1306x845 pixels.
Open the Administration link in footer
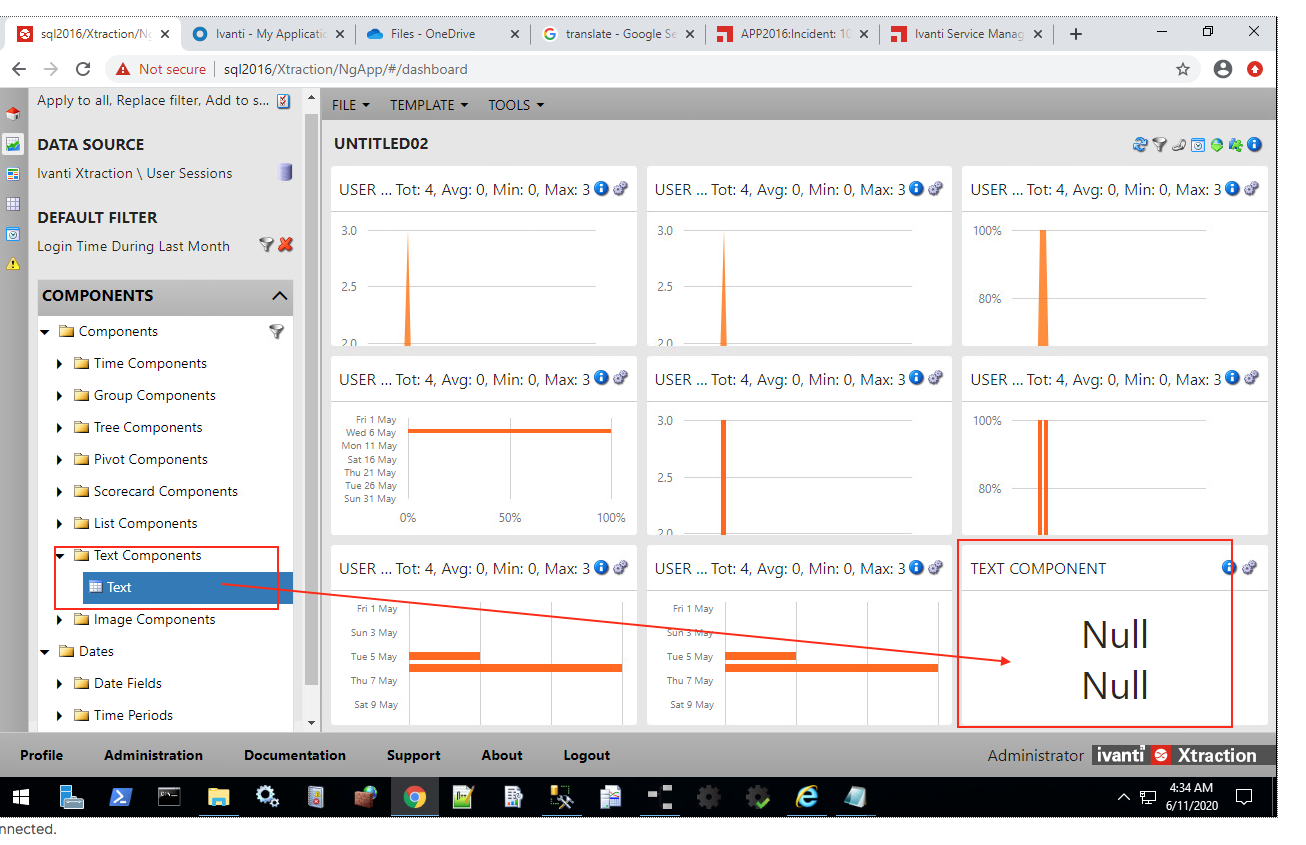point(153,755)
